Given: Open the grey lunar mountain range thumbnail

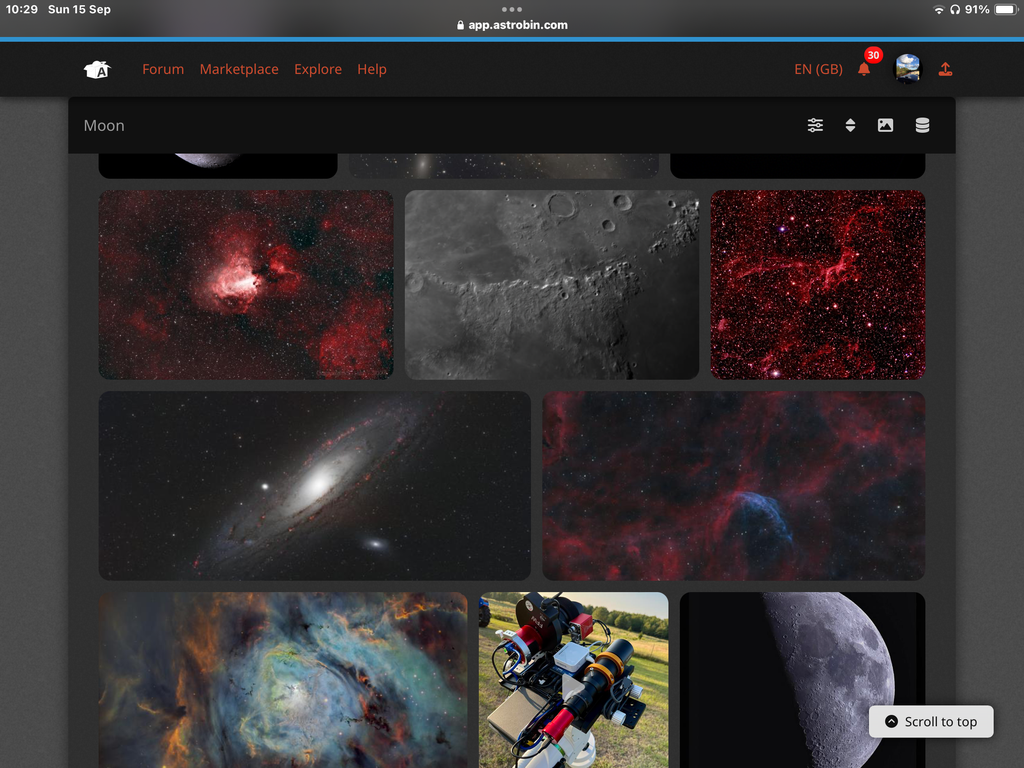Looking at the screenshot, I should click(552, 285).
